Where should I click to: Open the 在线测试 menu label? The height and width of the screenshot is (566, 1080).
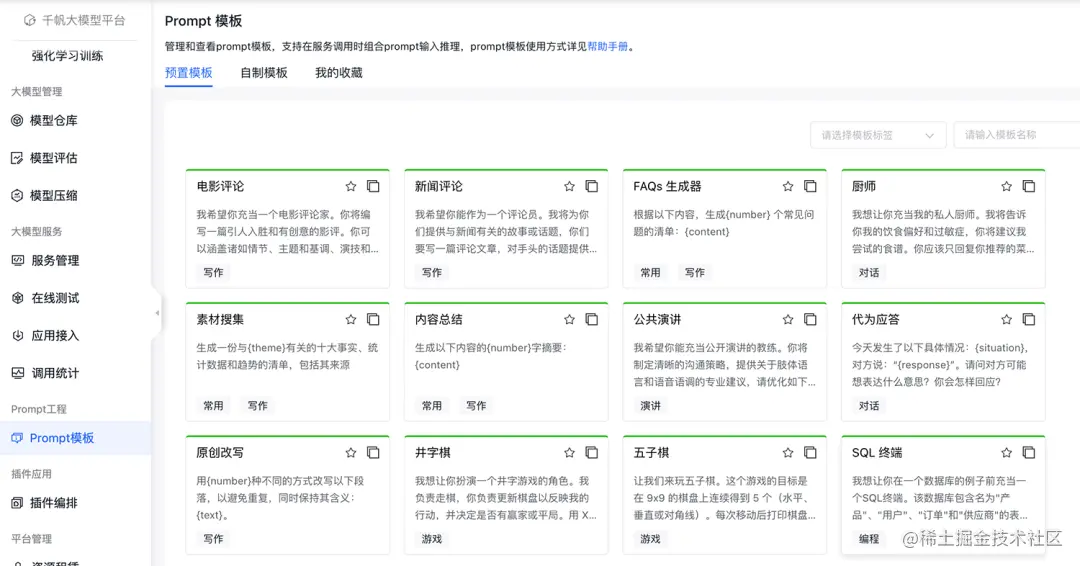[x=55, y=298]
